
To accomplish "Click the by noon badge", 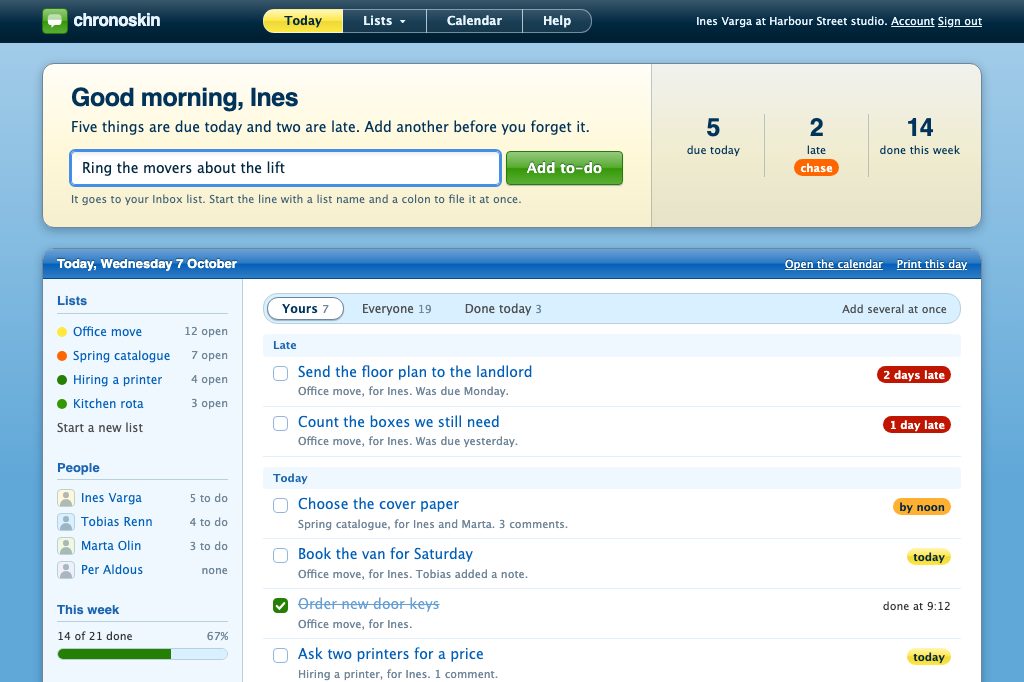I will point(921,507).
